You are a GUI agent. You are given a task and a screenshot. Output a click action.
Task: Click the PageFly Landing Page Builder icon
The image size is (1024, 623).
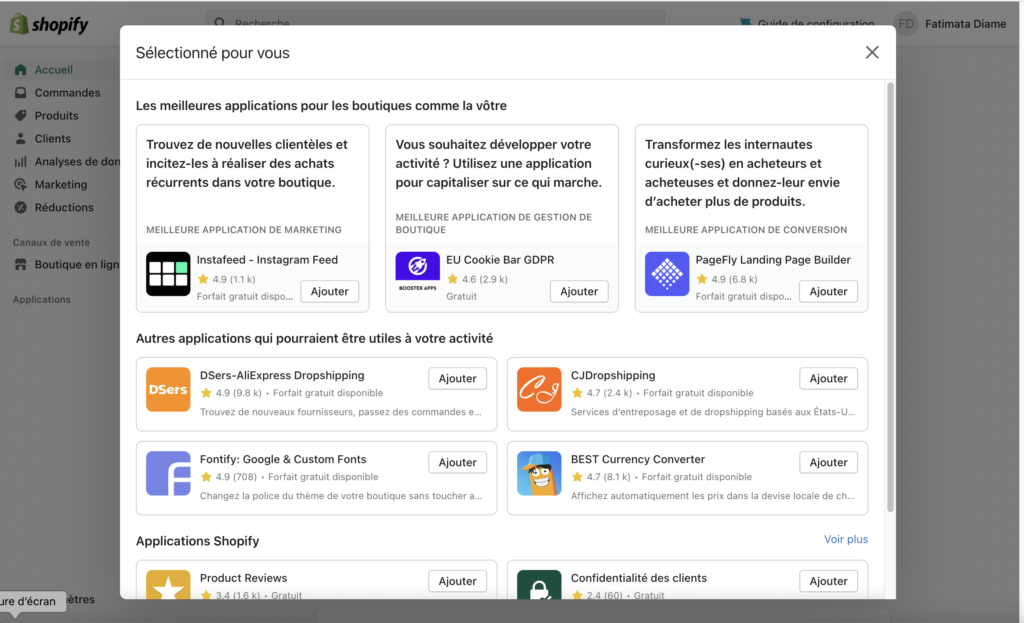[667, 274]
